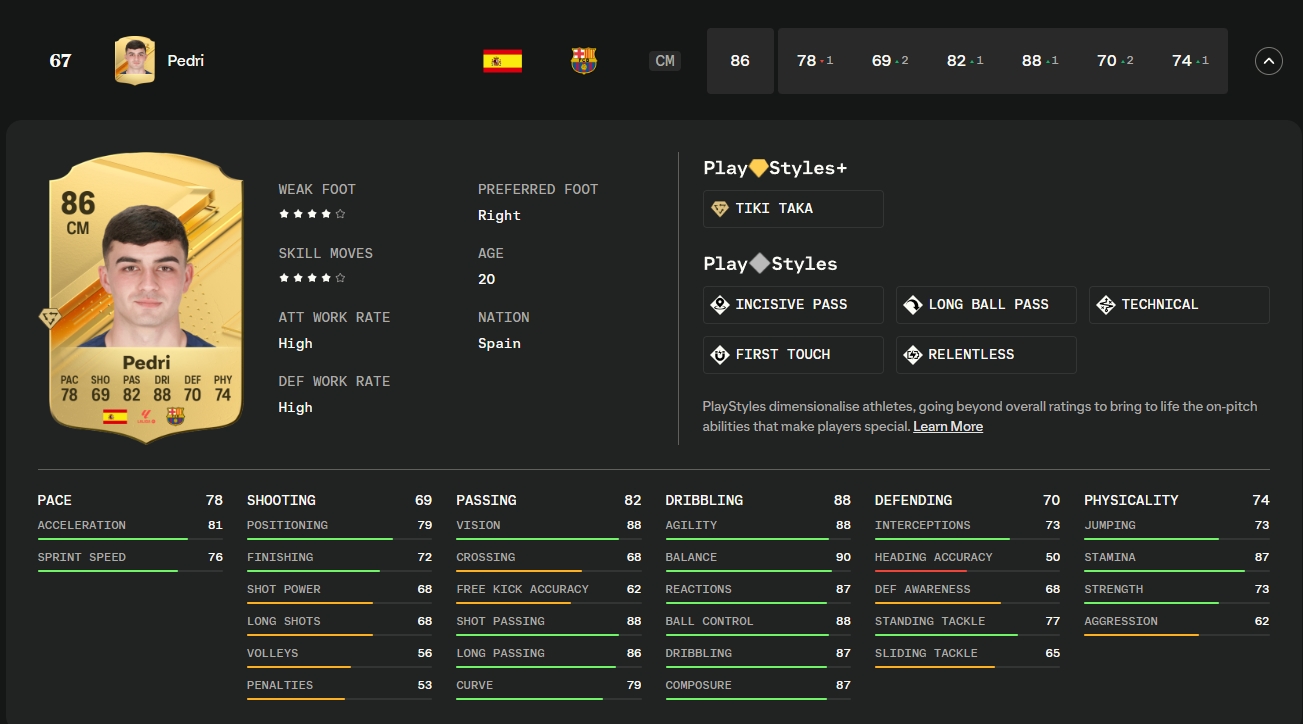This screenshot has height=724, width=1303.
Task: Click the Spain flag on the player card
Action: (115, 416)
